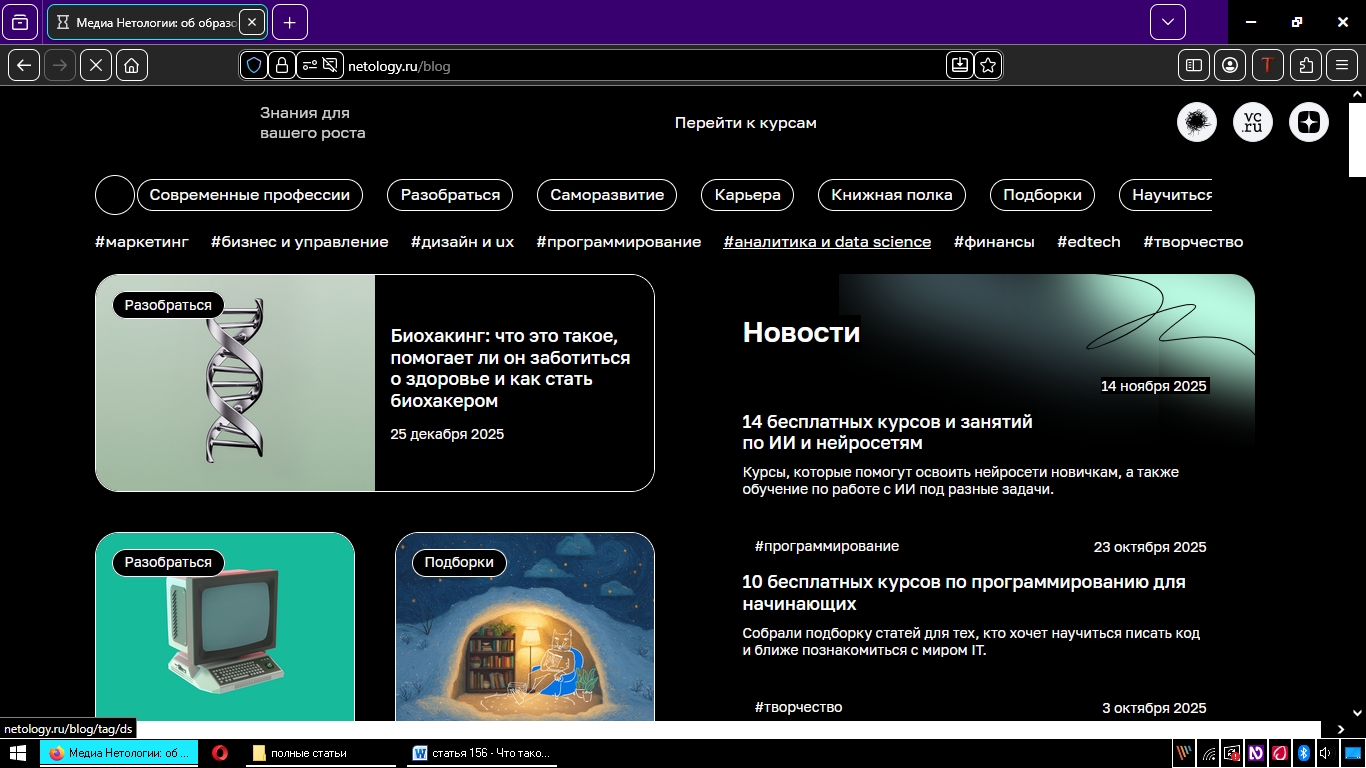The width and height of the screenshot is (1366, 768).
Task: Open the Firefox hamburger application menu
Action: (1342, 65)
